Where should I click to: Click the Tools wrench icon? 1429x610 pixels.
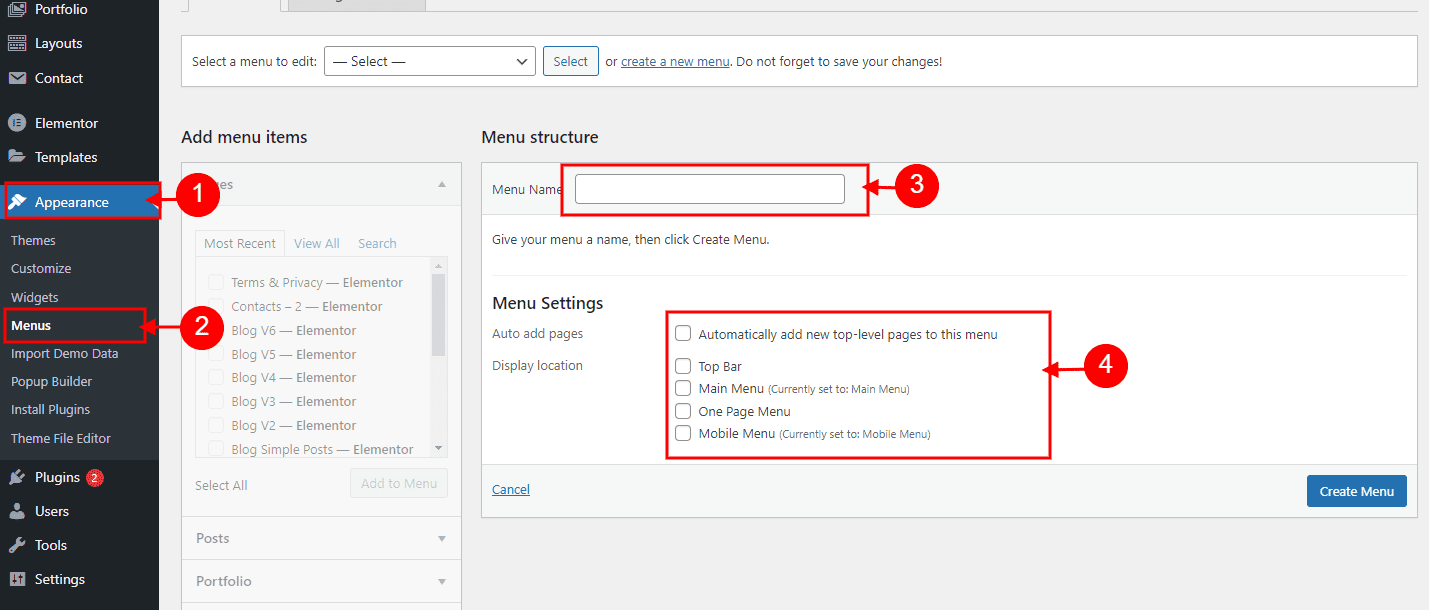(17, 545)
